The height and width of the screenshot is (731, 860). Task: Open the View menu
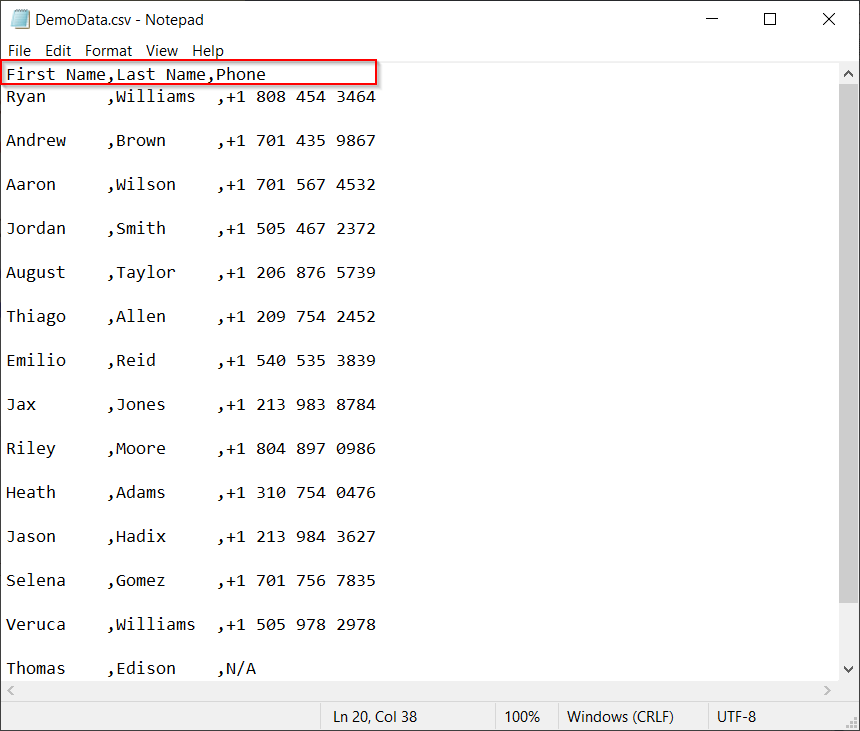coord(162,50)
